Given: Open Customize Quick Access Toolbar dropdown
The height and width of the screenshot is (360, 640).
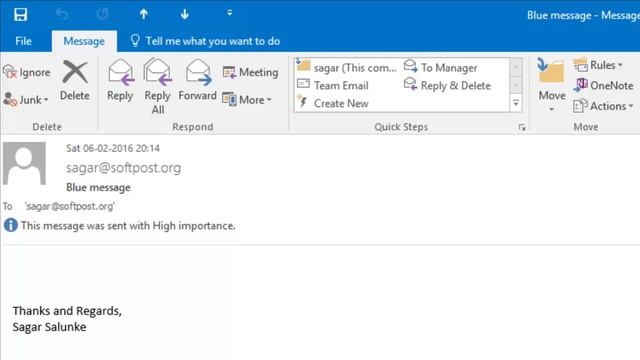Looking at the screenshot, I should point(230,13).
